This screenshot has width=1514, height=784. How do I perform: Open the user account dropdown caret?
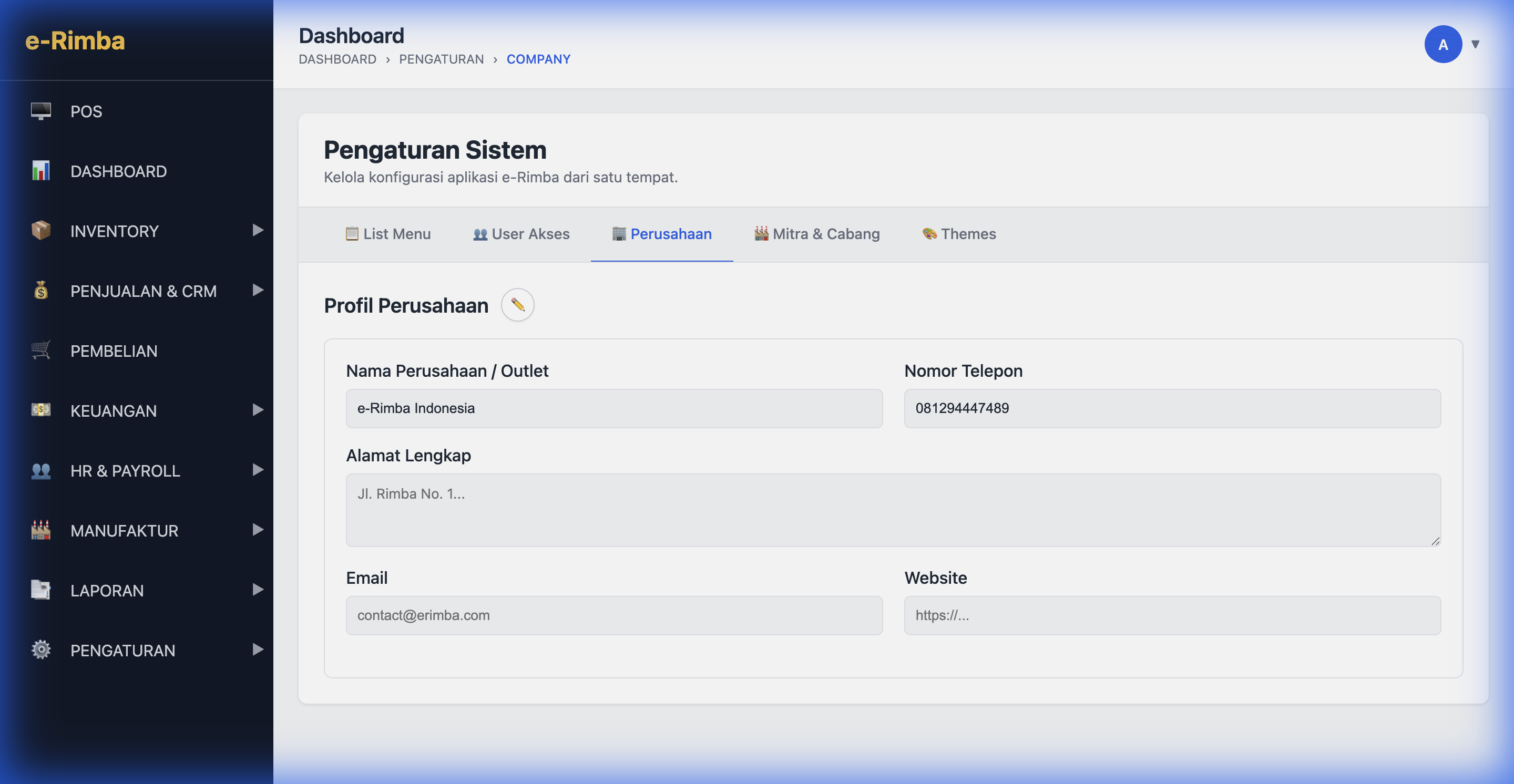pos(1475,44)
